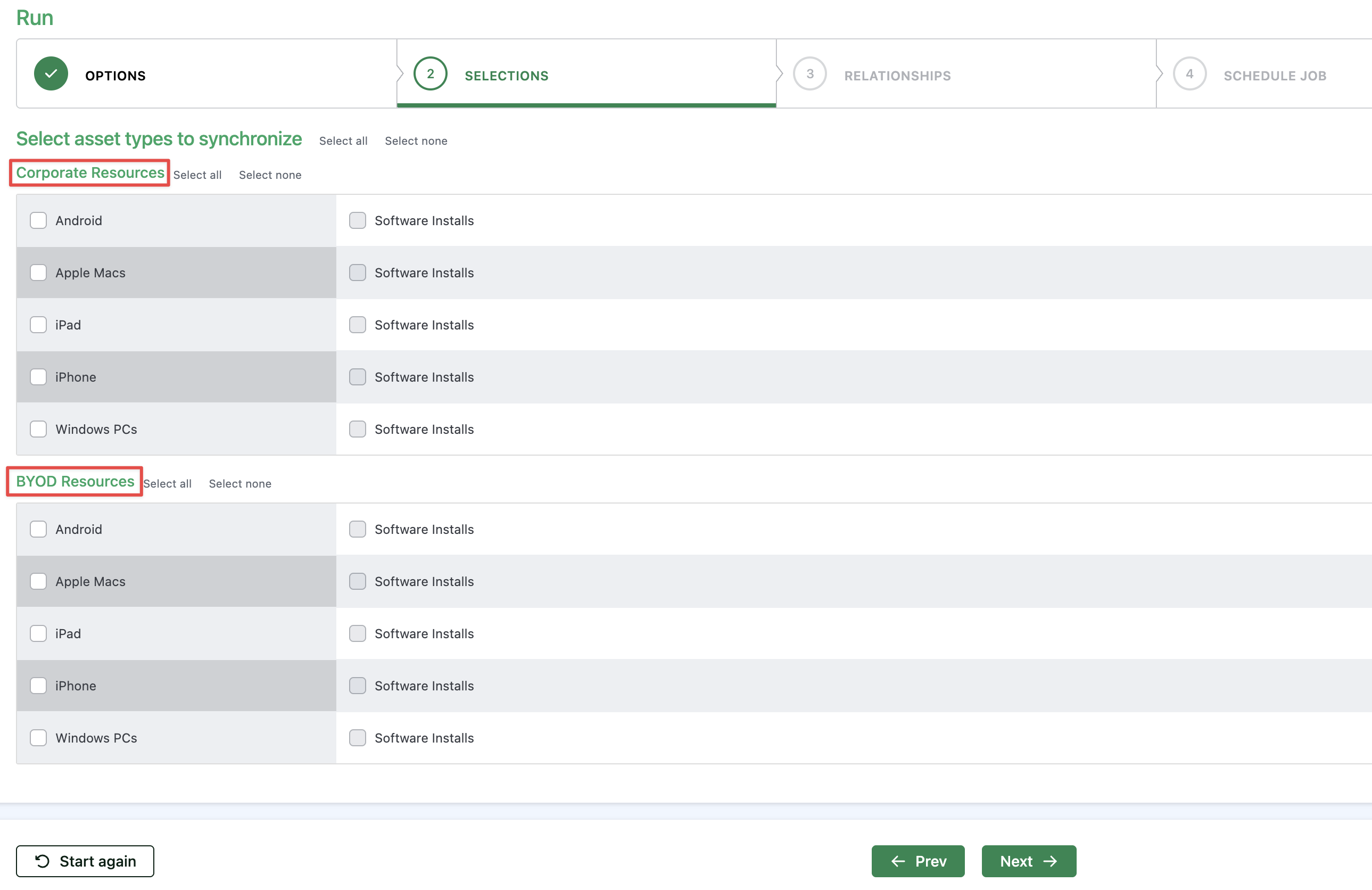This screenshot has width=1372, height=890.
Task: Enable Software Installs for BYOD iPhone
Action: point(358,686)
